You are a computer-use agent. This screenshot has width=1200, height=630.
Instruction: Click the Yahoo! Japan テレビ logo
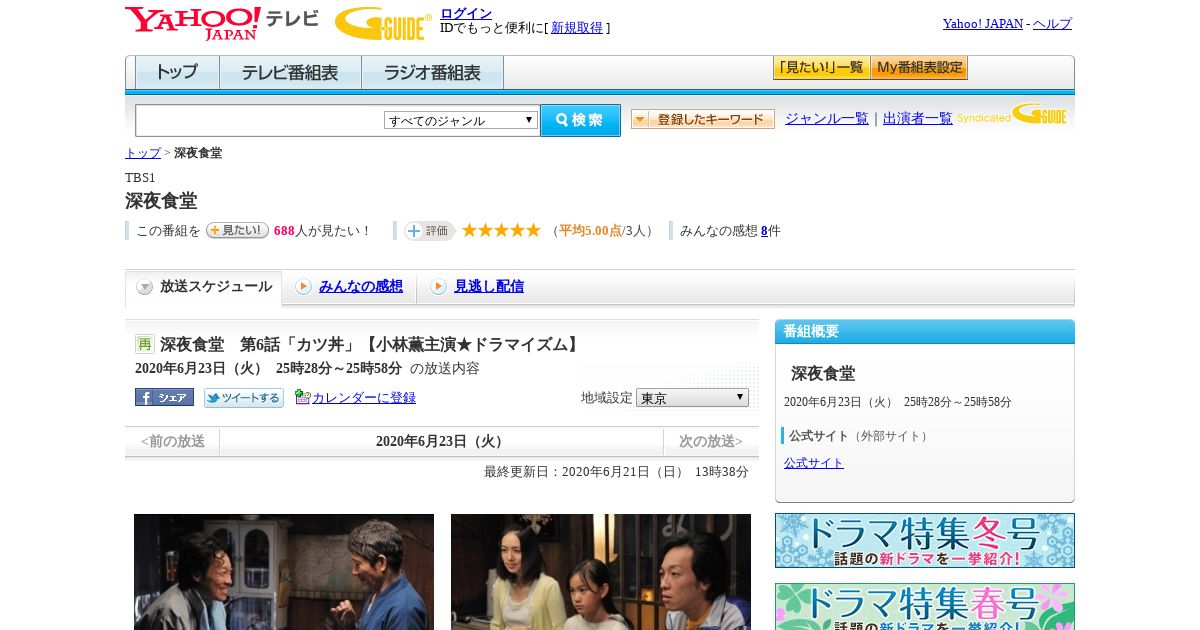[221, 23]
